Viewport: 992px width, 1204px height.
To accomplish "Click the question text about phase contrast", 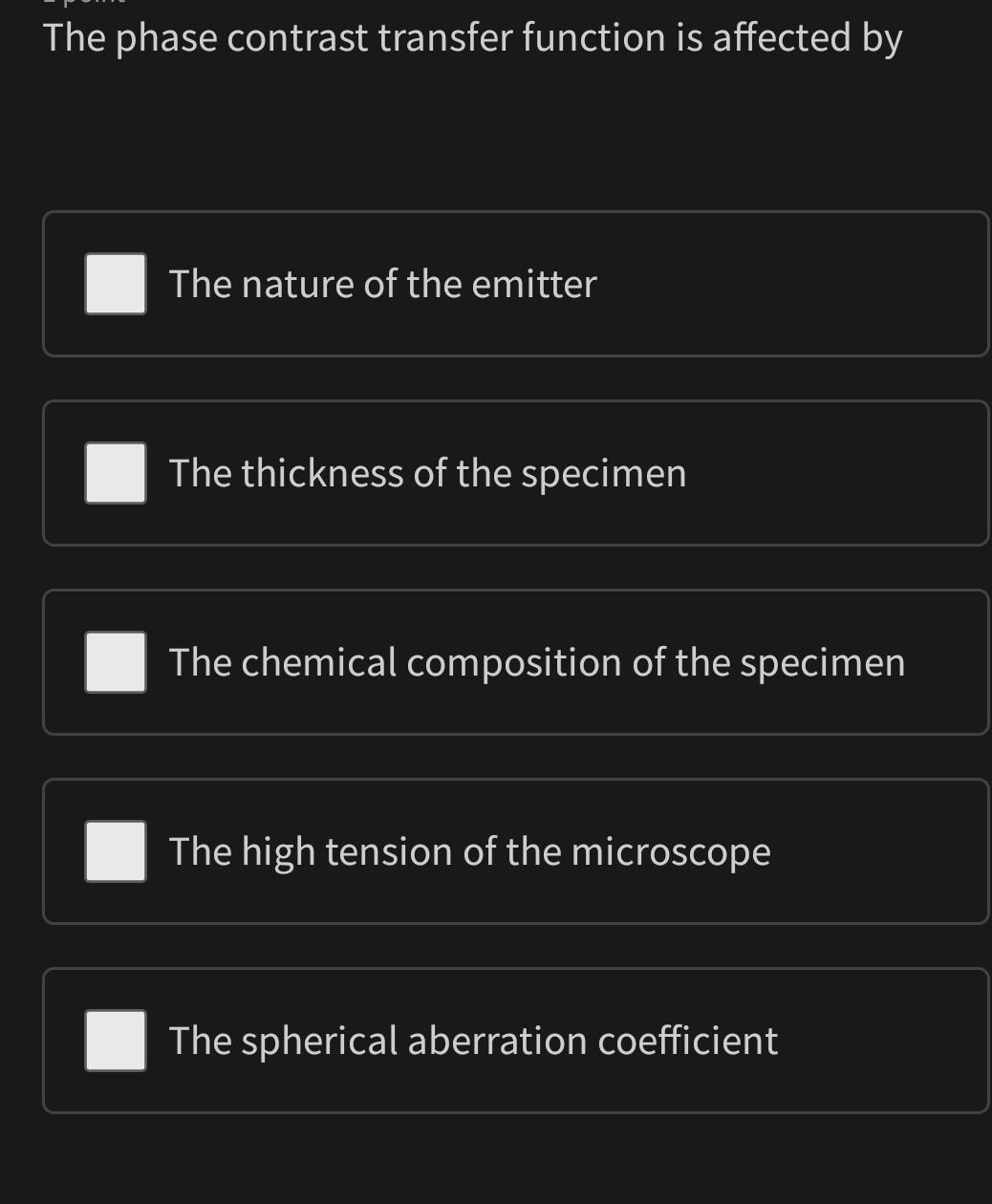I will 472,36.
